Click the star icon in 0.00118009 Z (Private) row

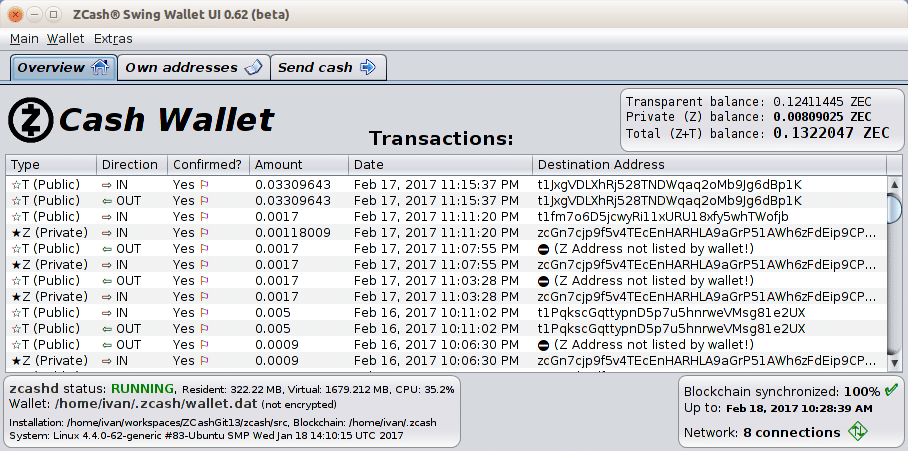[x=16, y=233]
